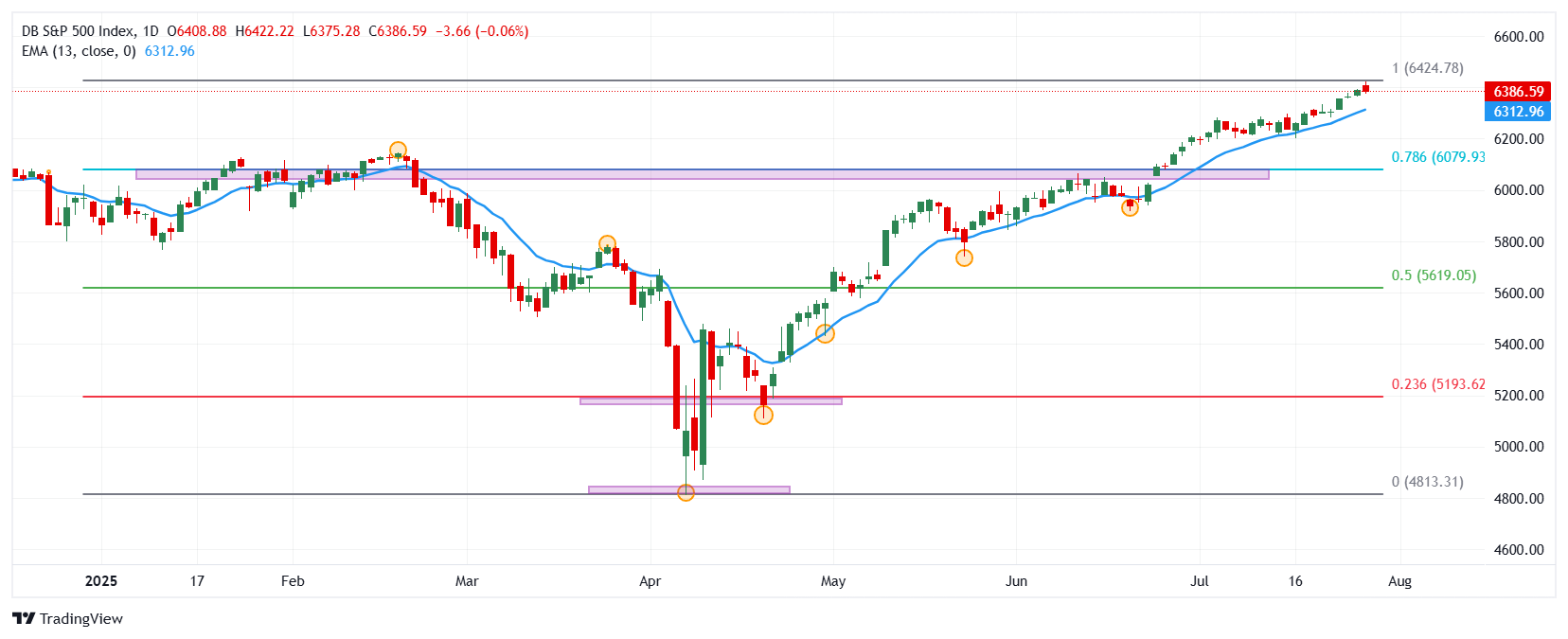Viewport: 1568px width, 639px height.
Task: Click the high value H6422.22
Action: 264,31
